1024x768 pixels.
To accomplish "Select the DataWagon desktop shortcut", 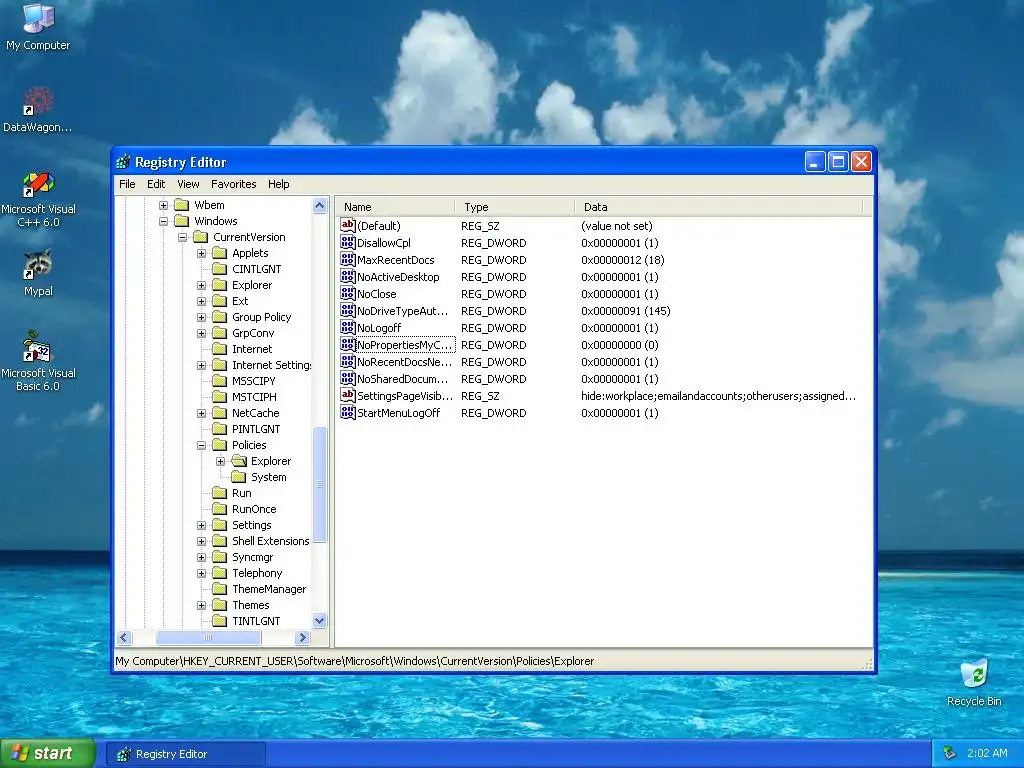I will click(38, 109).
